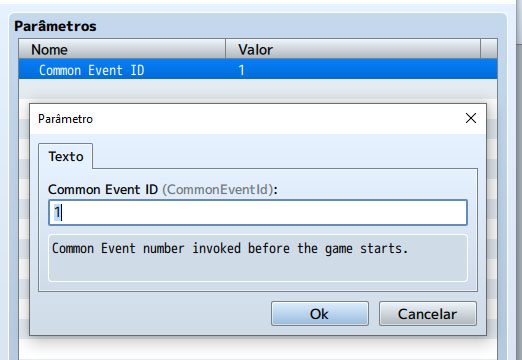Image resolution: width=522 pixels, height=360 pixels.
Task: Sort by the Nome column header
Action: click(x=122, y=49)
